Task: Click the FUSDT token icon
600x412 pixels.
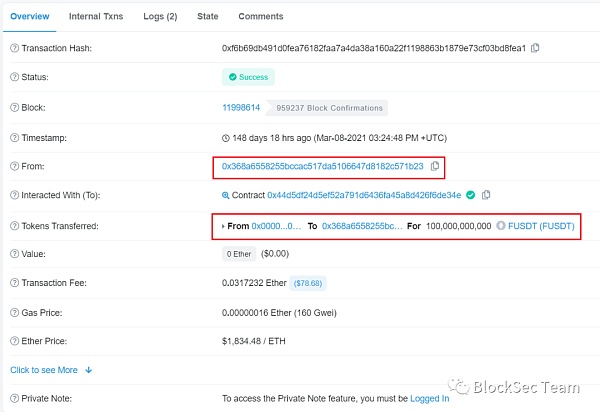Action: [501, 226]
